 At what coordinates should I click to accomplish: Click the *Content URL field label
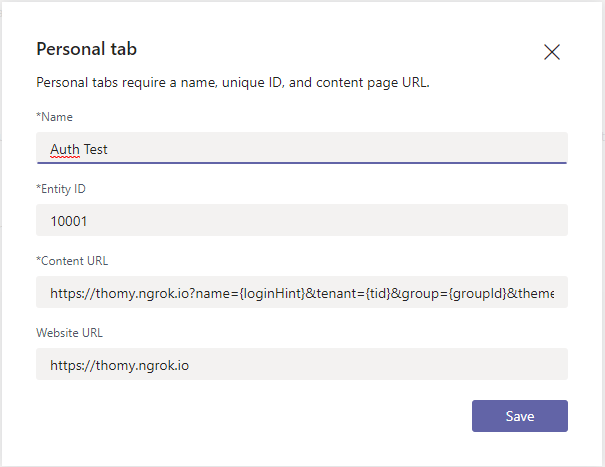click(x=72, y=261)
